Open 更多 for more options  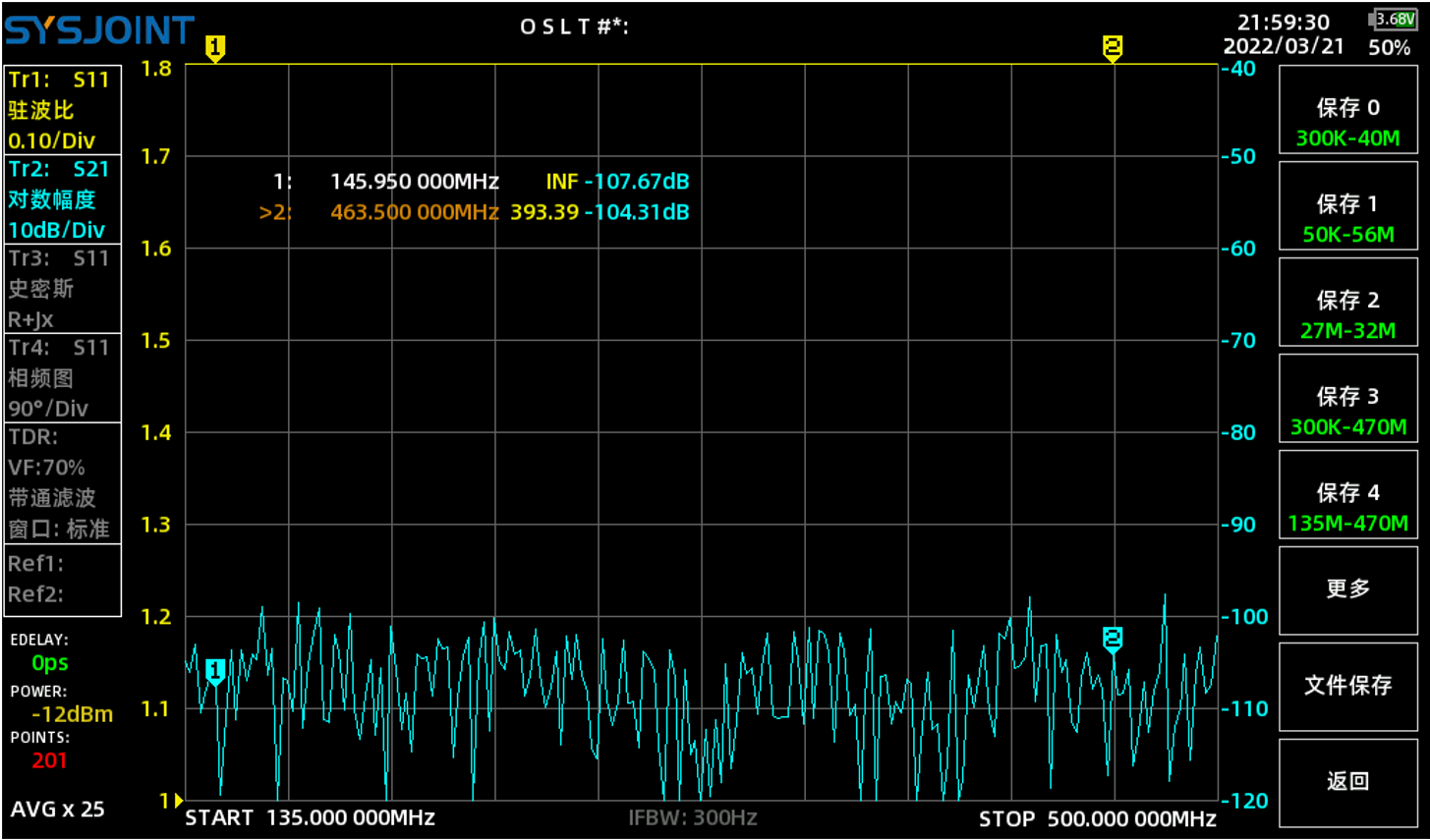click(x=1347, y=589)
